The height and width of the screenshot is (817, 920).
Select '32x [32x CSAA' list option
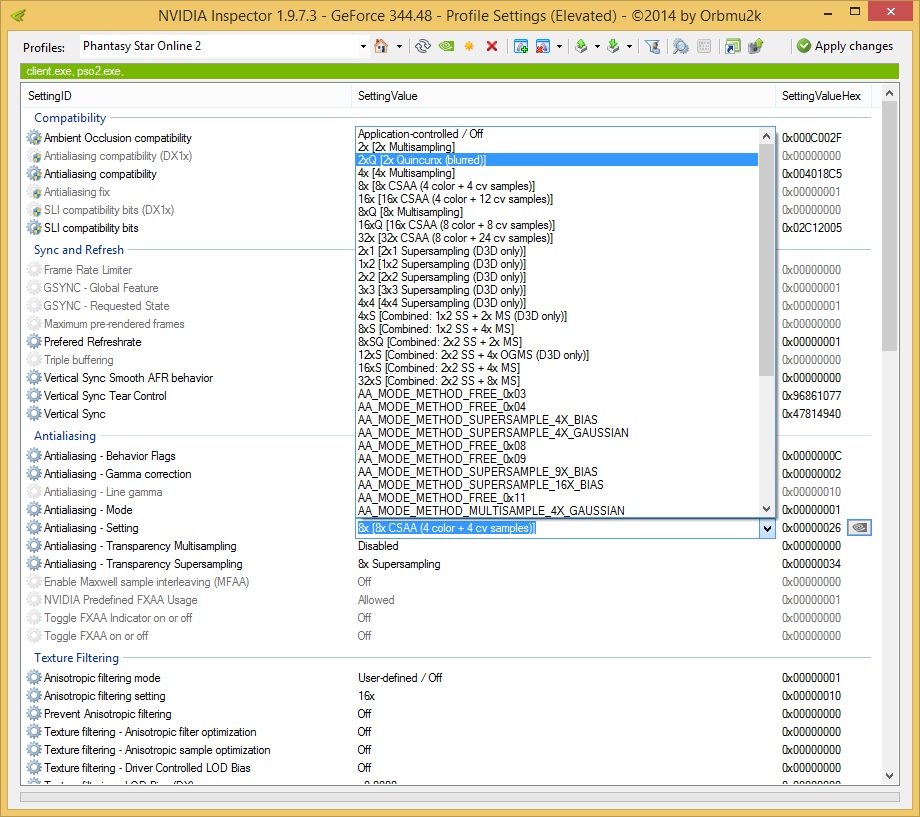coord(557,238)
